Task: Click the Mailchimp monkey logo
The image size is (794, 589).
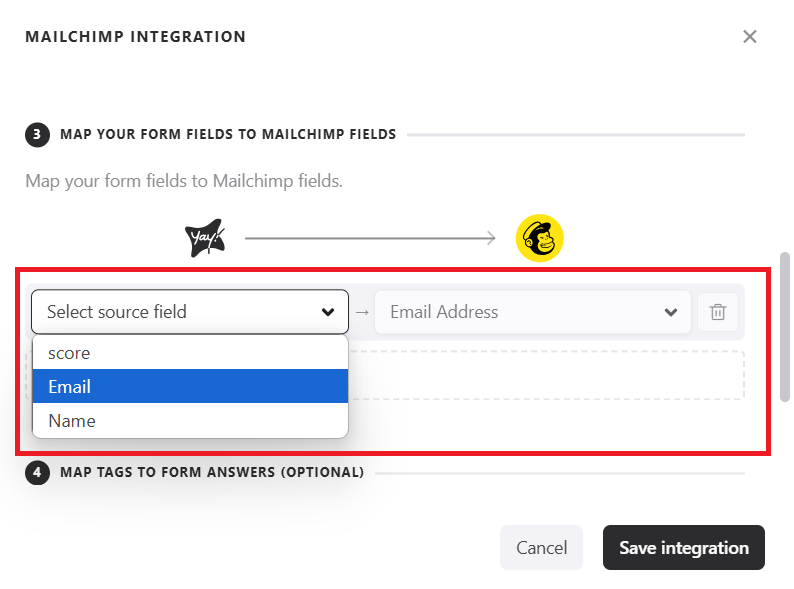Action: [x=540, y=238]
